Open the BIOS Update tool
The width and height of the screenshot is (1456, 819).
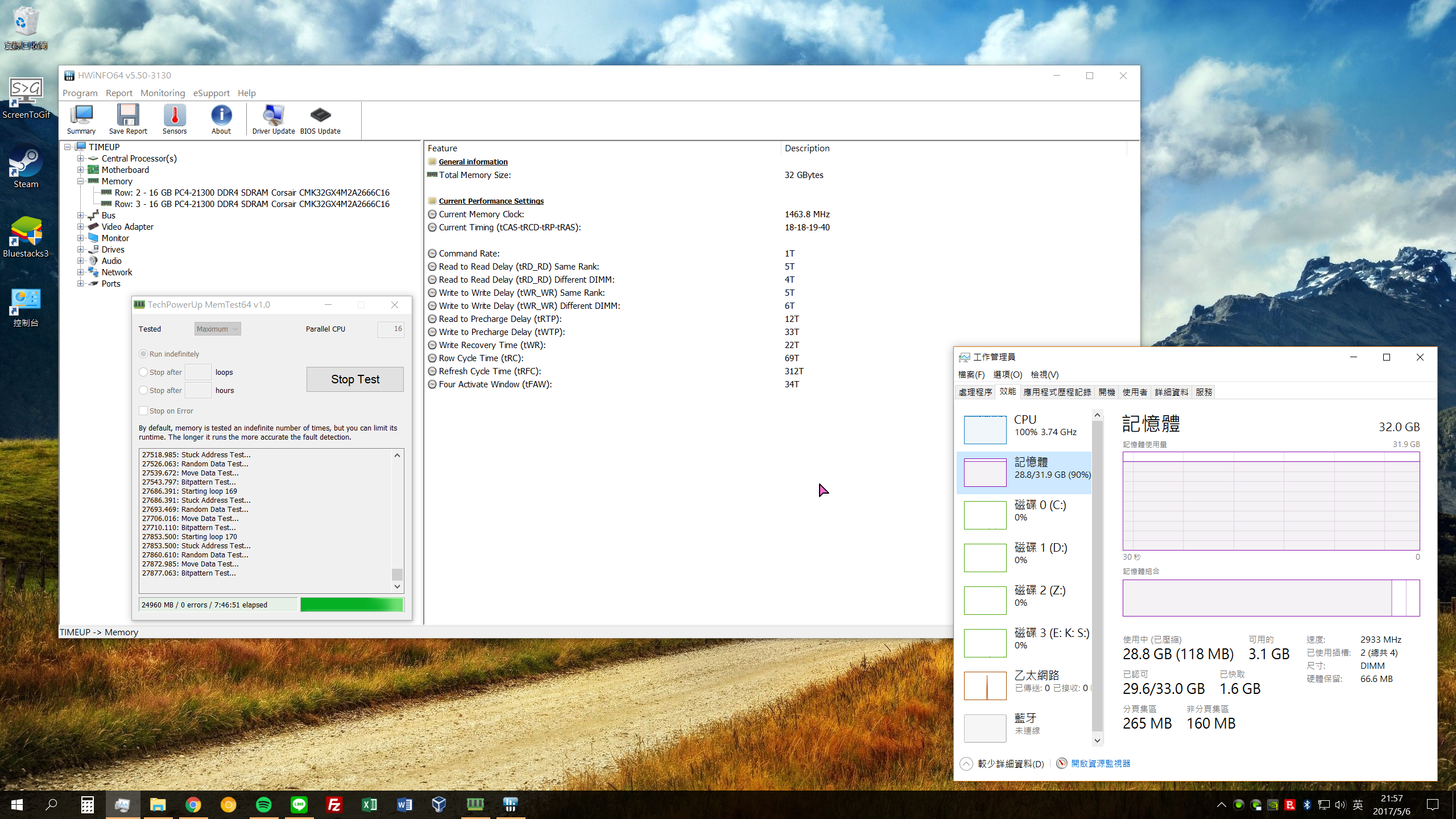320,119
